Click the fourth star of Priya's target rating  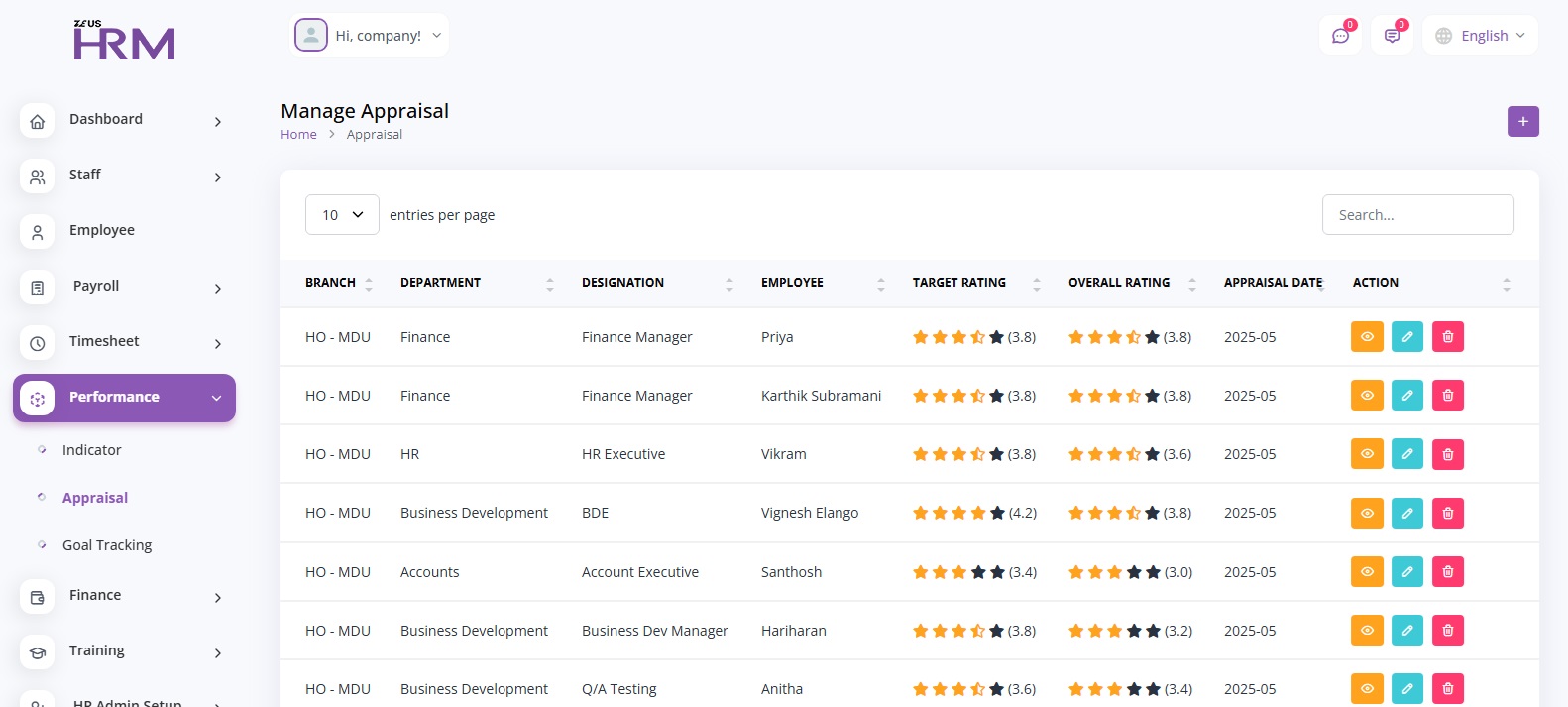click(977, 337)
